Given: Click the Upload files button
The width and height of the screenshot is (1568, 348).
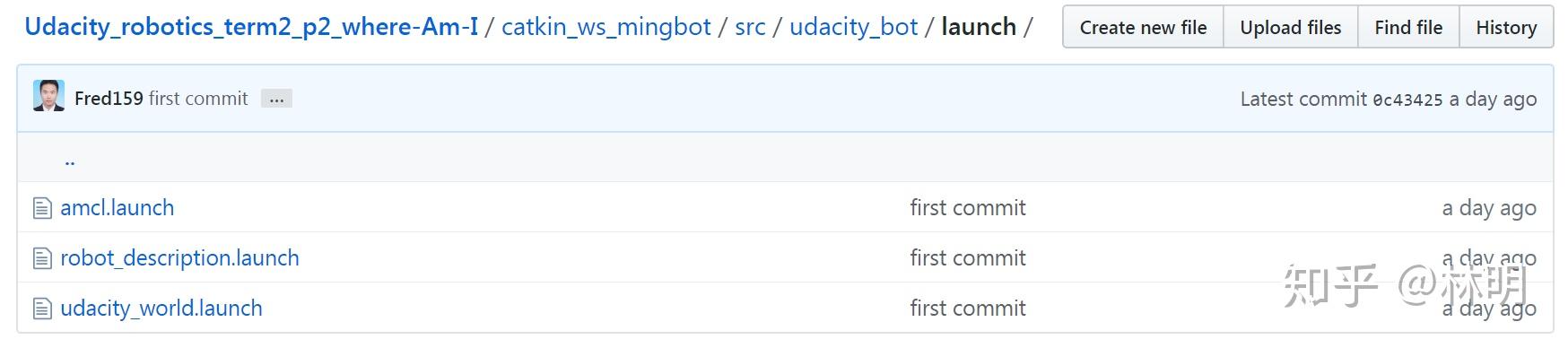Looking at the screenshot, I should [x=1291, y=27].
